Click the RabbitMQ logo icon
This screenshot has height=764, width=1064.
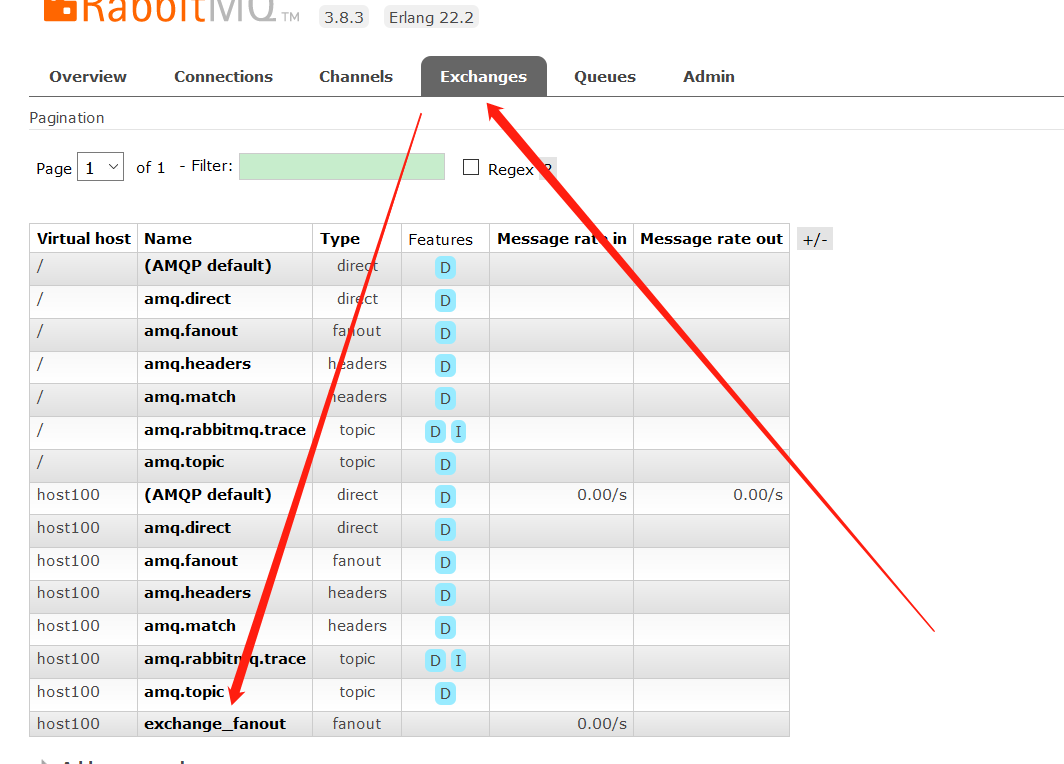pos(61,10)
